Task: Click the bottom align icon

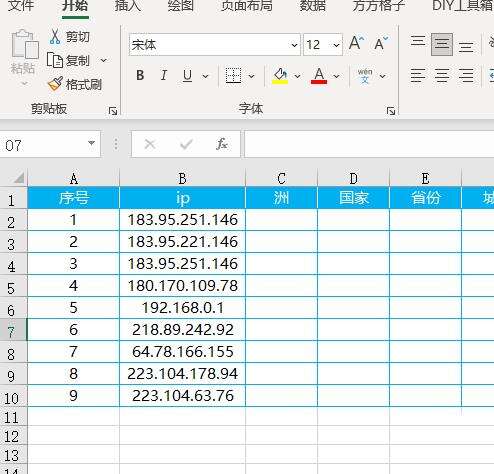Action: click(x=466, y=46)
